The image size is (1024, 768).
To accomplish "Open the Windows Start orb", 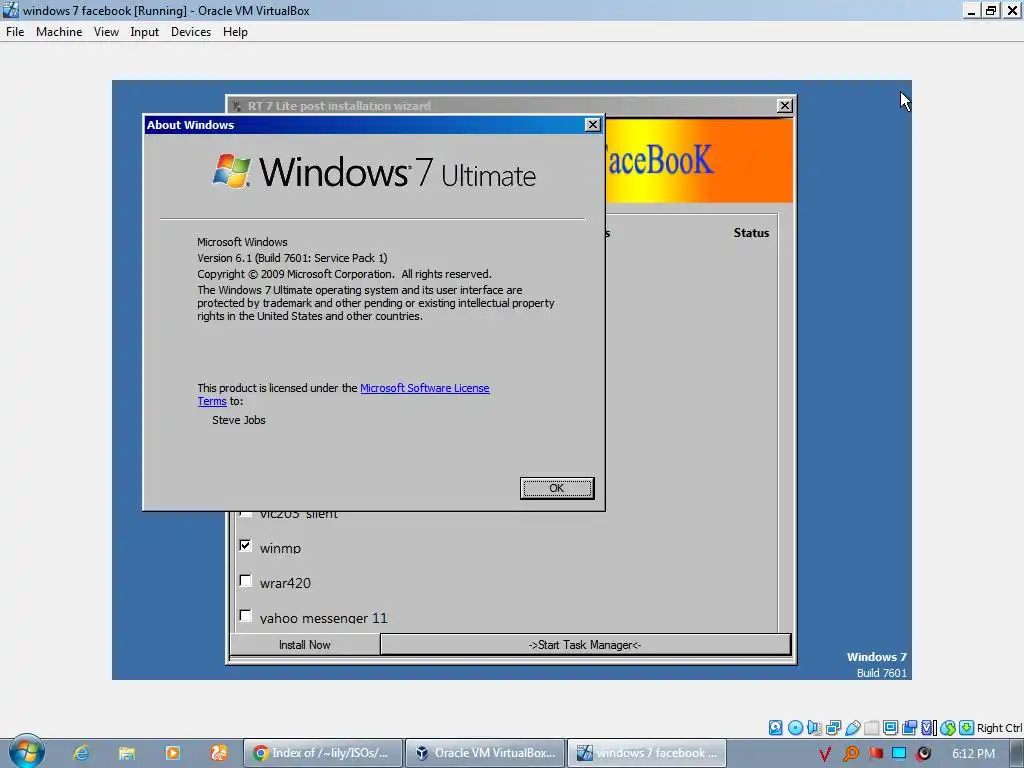I will click(27, 752).
